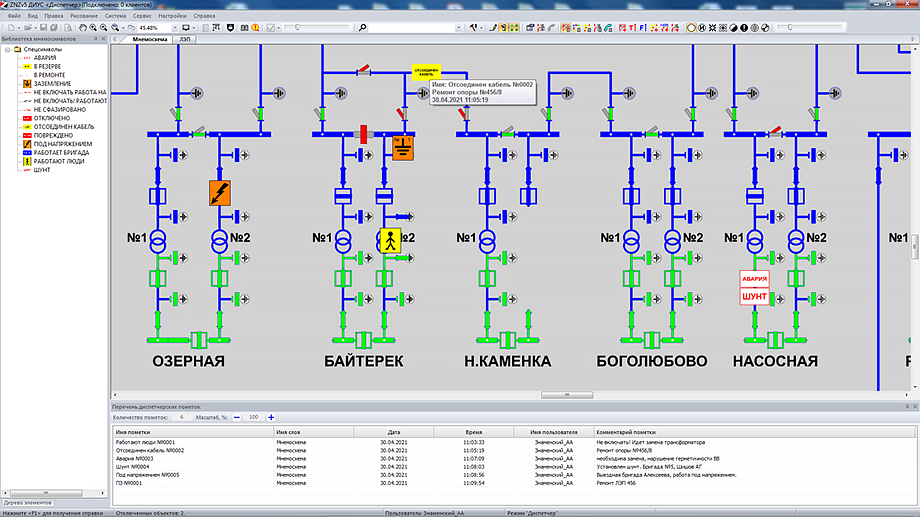This screenshot has width=920, height=517.
Task: Click the red АВАРИЯ marker at Насосная
Action: (753, 279)
